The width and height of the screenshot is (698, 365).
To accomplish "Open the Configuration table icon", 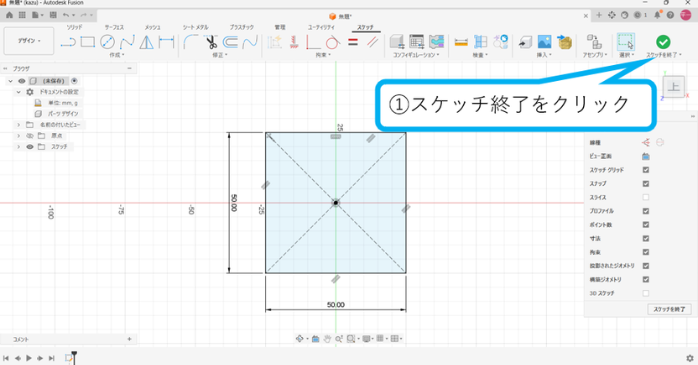I will (417, 42).
